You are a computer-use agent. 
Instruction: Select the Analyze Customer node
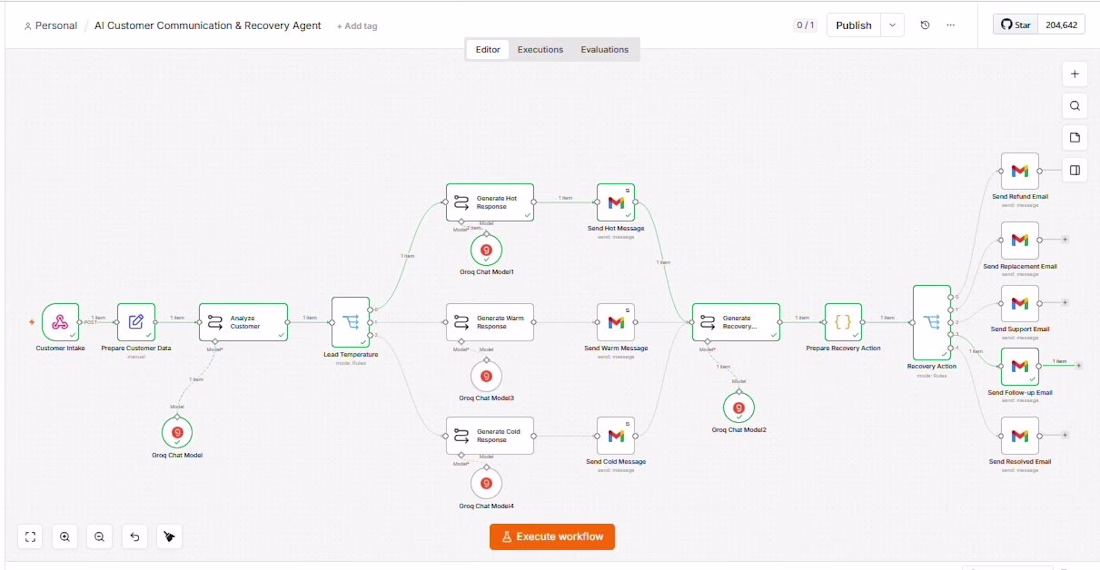pyautogui.click(x=243, y=322)
